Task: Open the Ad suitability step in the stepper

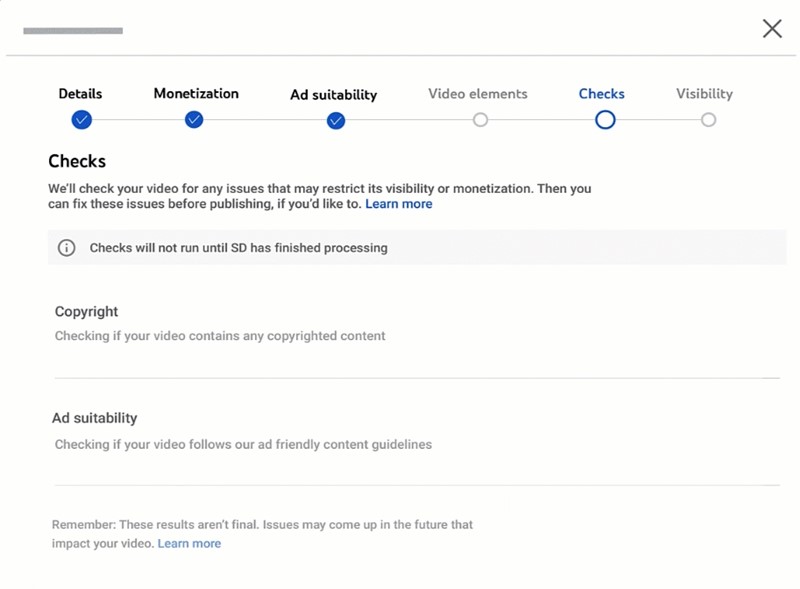Action: click(x=333, y=95)
